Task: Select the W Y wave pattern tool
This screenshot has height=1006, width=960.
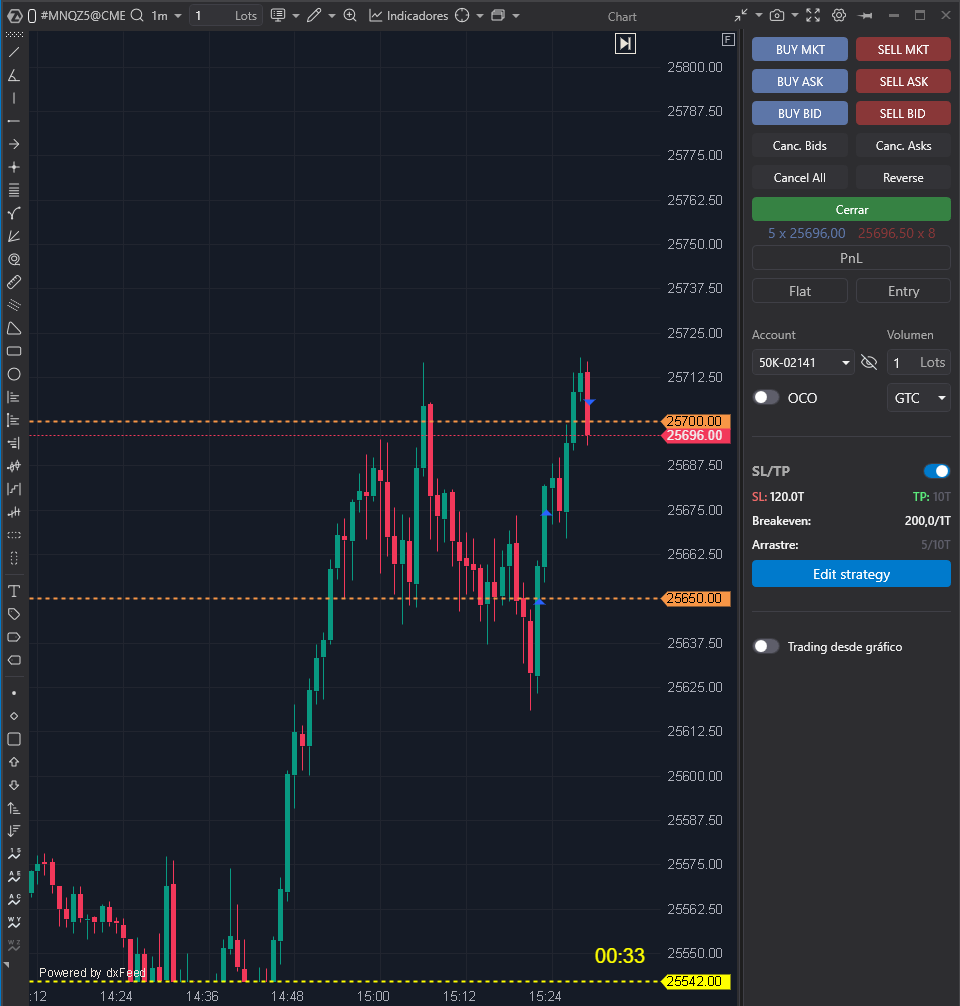Action: pyautogui.click(x=13, y=923)
